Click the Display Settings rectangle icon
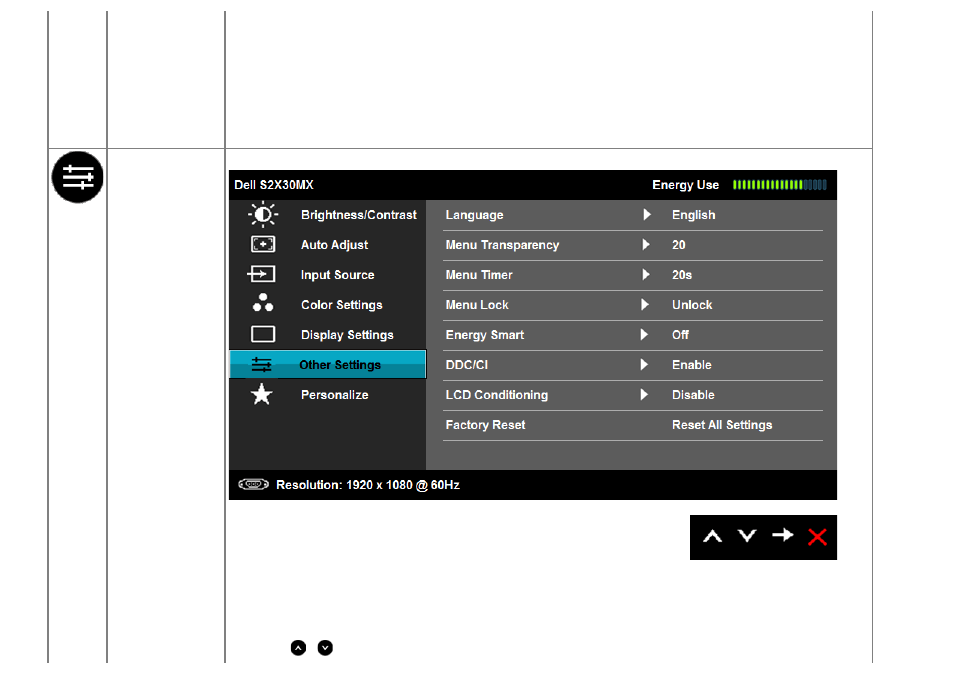This screenshot has height=674, width=954. click(263, 335)
